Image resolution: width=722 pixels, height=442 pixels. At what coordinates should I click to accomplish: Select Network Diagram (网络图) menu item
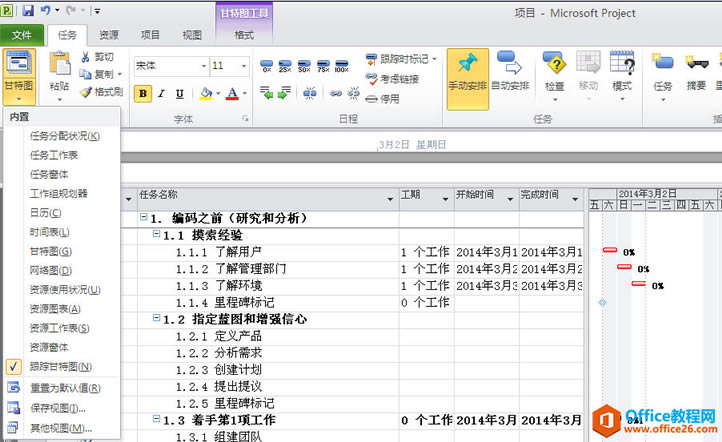click(x=51, y=270)
